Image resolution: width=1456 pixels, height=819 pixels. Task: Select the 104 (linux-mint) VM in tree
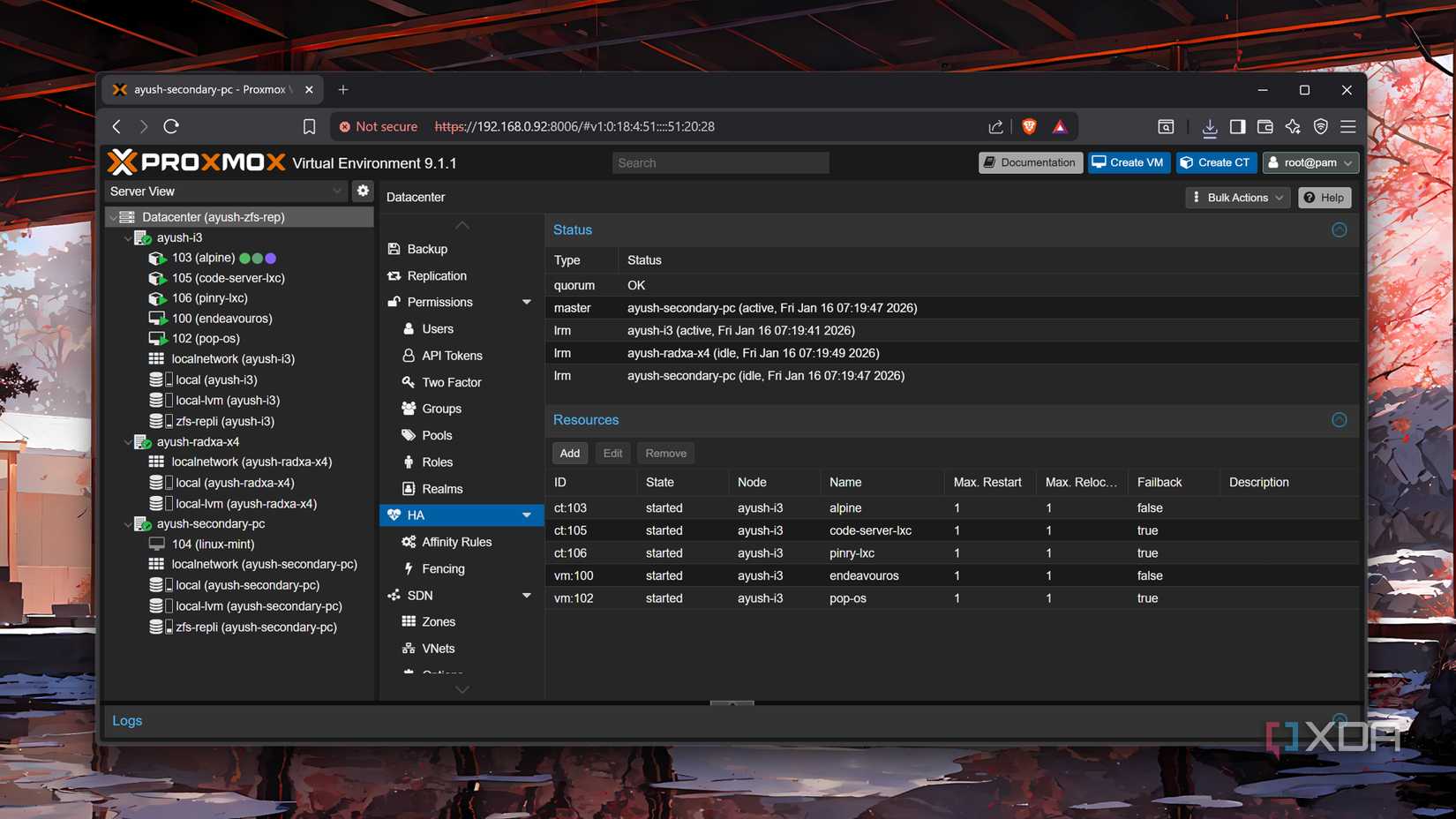click(x=213, y=544)
